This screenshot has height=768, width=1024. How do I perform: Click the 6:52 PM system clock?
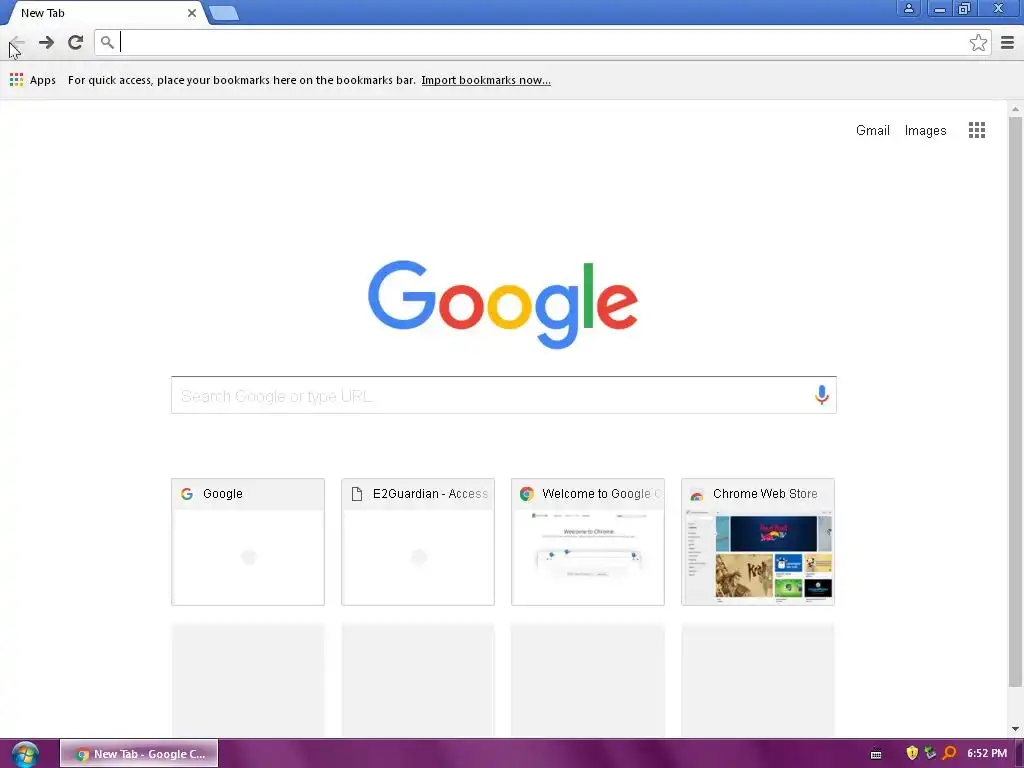pyautogui.click(x=987, y=754)
